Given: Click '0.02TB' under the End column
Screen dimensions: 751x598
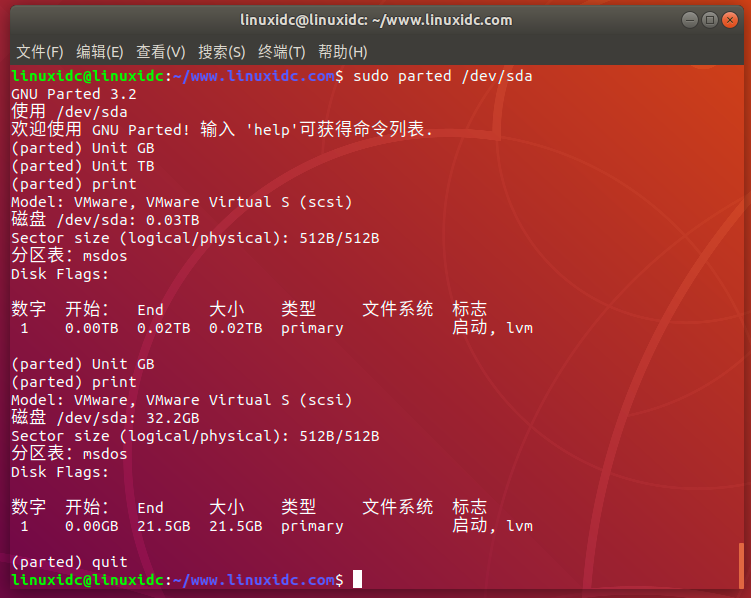Looking at the screenshot, I should [x=164, y=328].
